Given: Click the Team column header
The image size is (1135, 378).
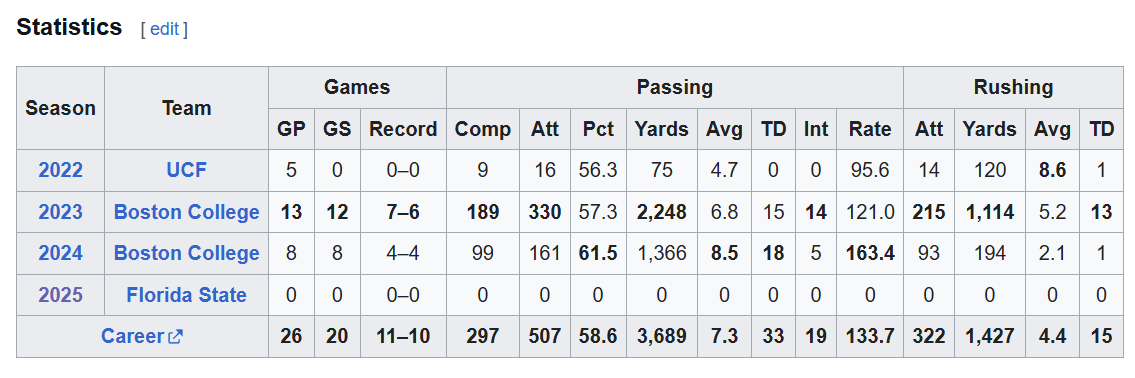Looking at the screenshot, I should 186,109.
